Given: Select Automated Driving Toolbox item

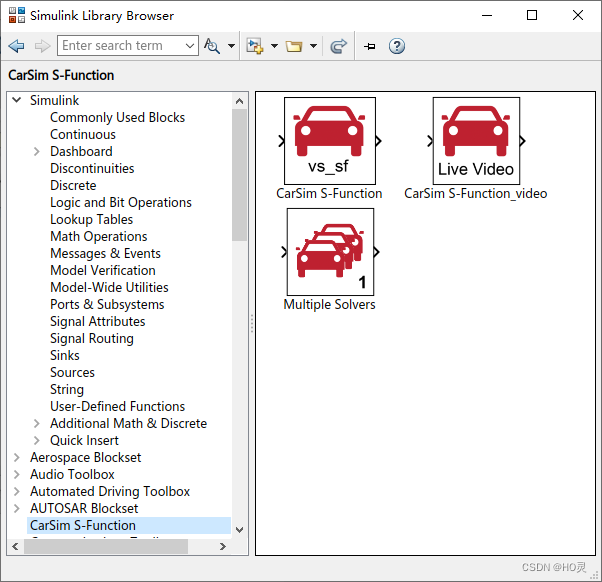Looking at the screenshot, I should pos(110,491).
